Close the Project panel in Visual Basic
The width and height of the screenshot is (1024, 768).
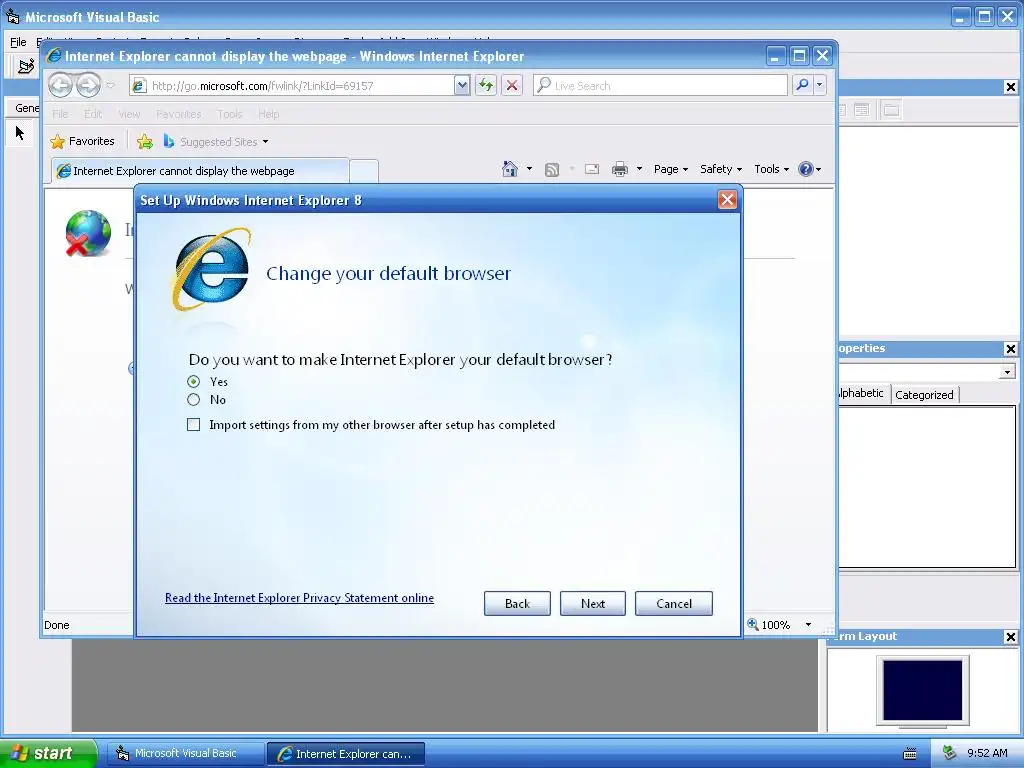tap(1010, 87)
